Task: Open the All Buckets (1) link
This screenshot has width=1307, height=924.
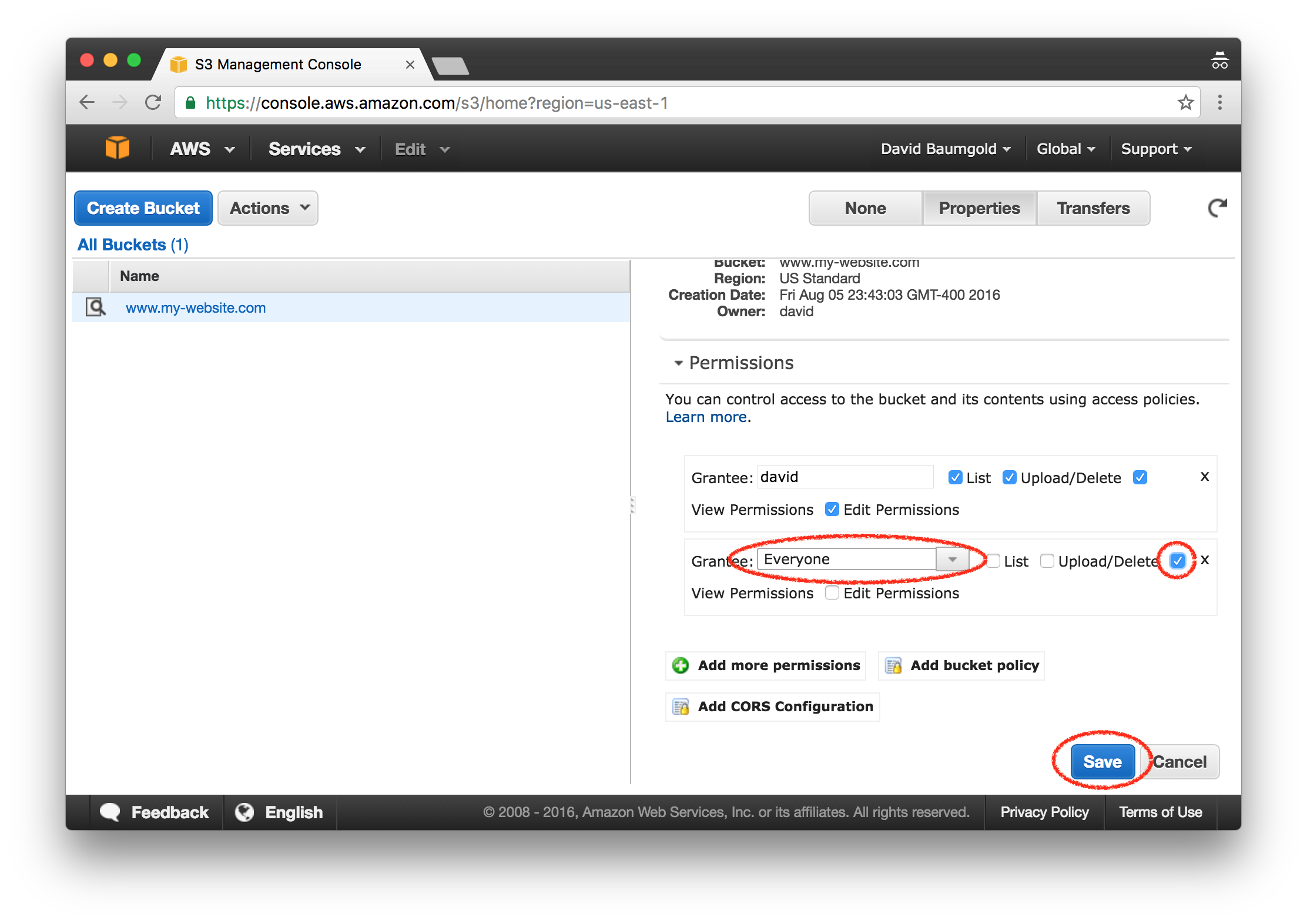Action: point(133,245)
